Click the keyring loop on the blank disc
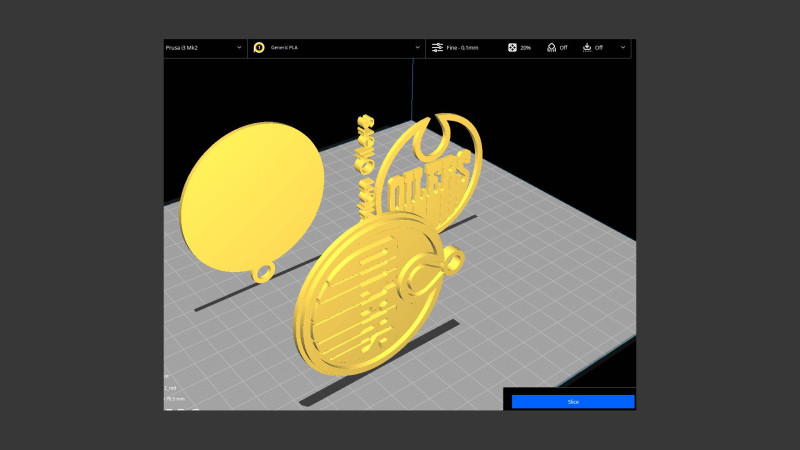Screen dimensions: 800x450 pos(264,271)
